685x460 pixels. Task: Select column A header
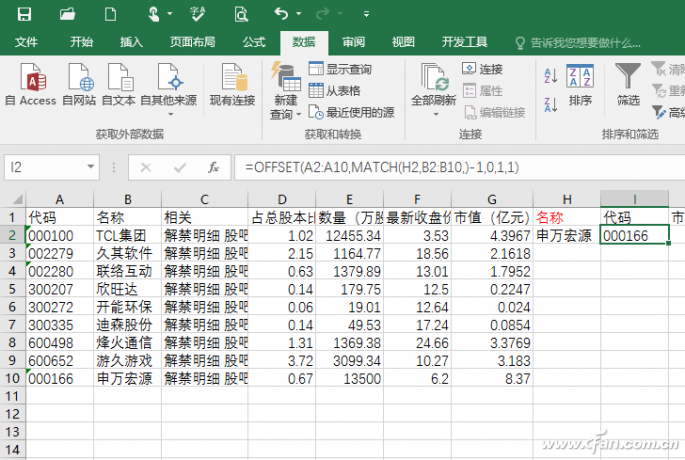pos(59,200)
